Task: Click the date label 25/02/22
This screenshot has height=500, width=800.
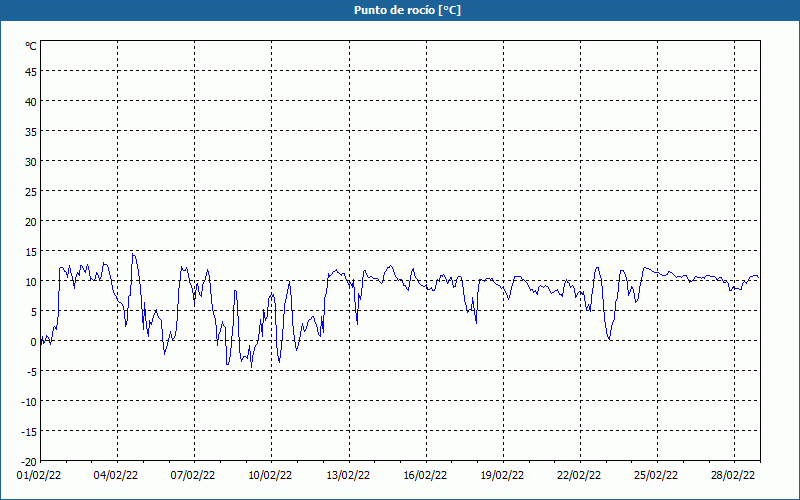Action: point(656,476)
